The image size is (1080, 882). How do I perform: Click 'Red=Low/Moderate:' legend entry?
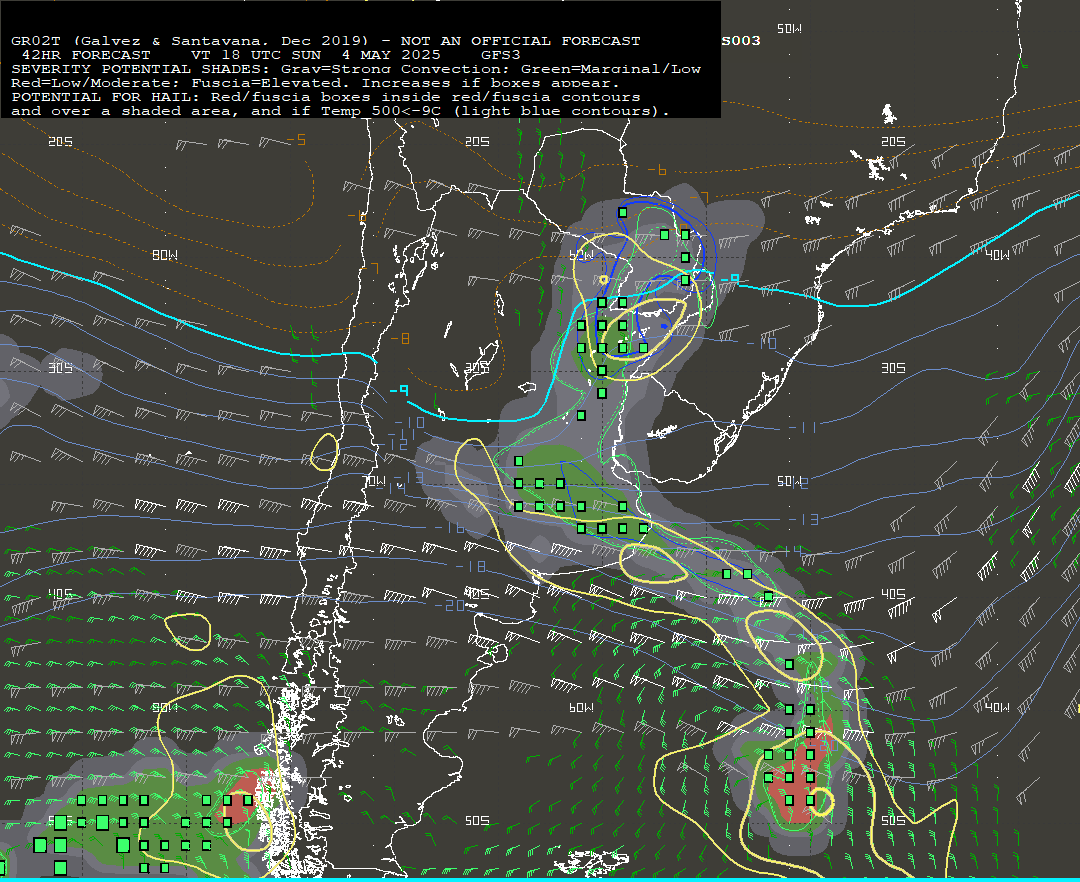pyautogui.click(x=96, y=83)
